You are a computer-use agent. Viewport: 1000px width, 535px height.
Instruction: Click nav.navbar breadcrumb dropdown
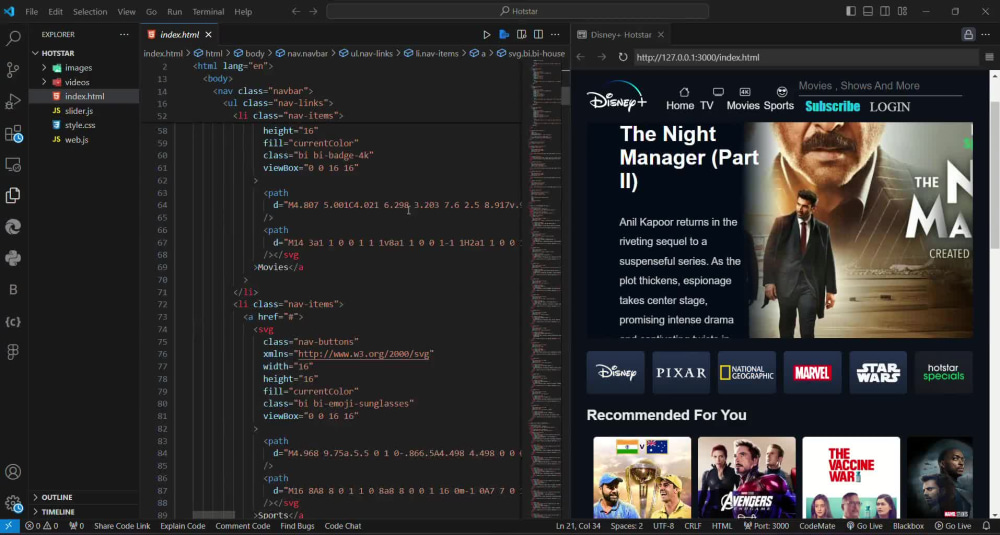pos(301,54)
